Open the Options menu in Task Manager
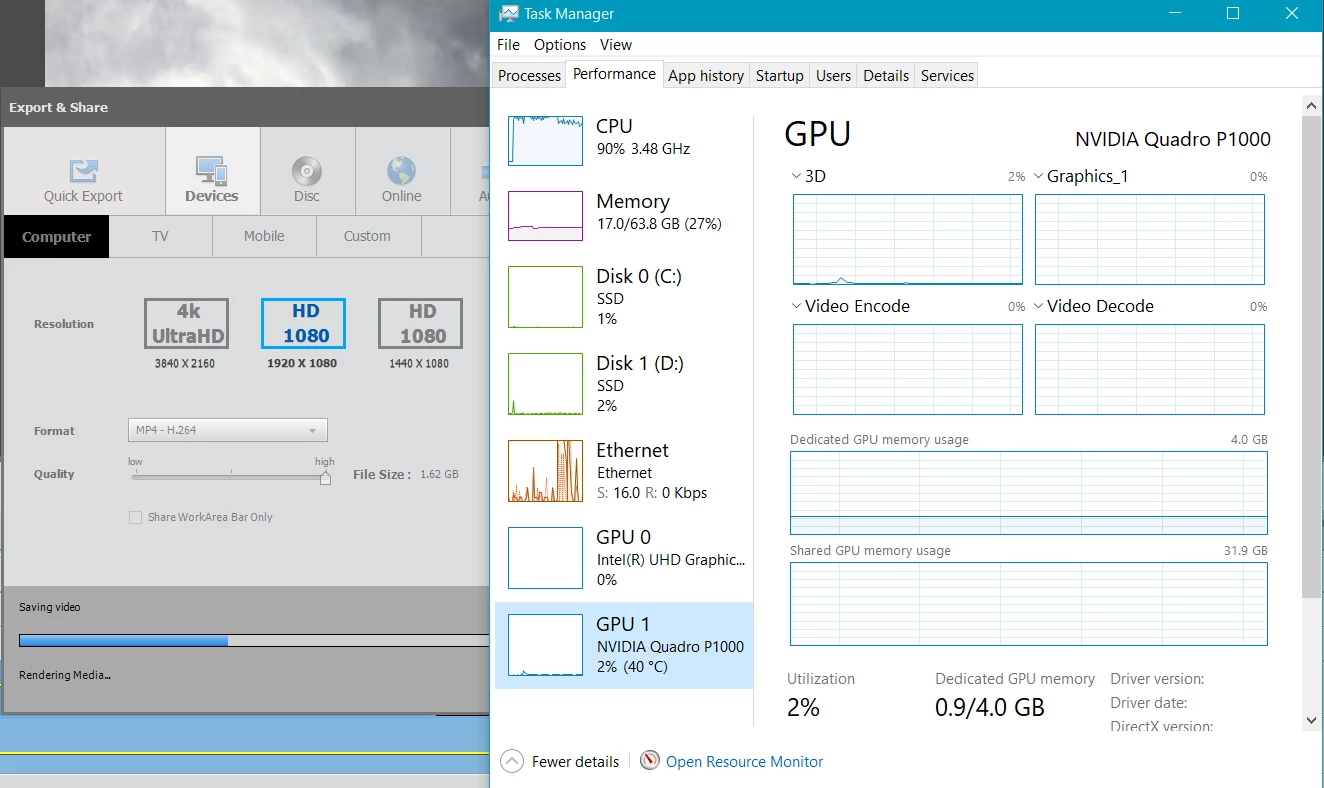Image resolution: width=1324 pixels, height=788 pixels. pyautogui.click(x=560, y=44)
